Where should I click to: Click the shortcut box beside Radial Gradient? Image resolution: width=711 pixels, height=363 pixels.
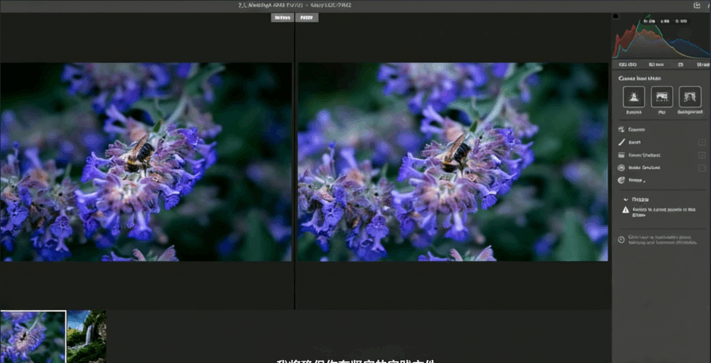pyautogui.click(x=702, y=168)
